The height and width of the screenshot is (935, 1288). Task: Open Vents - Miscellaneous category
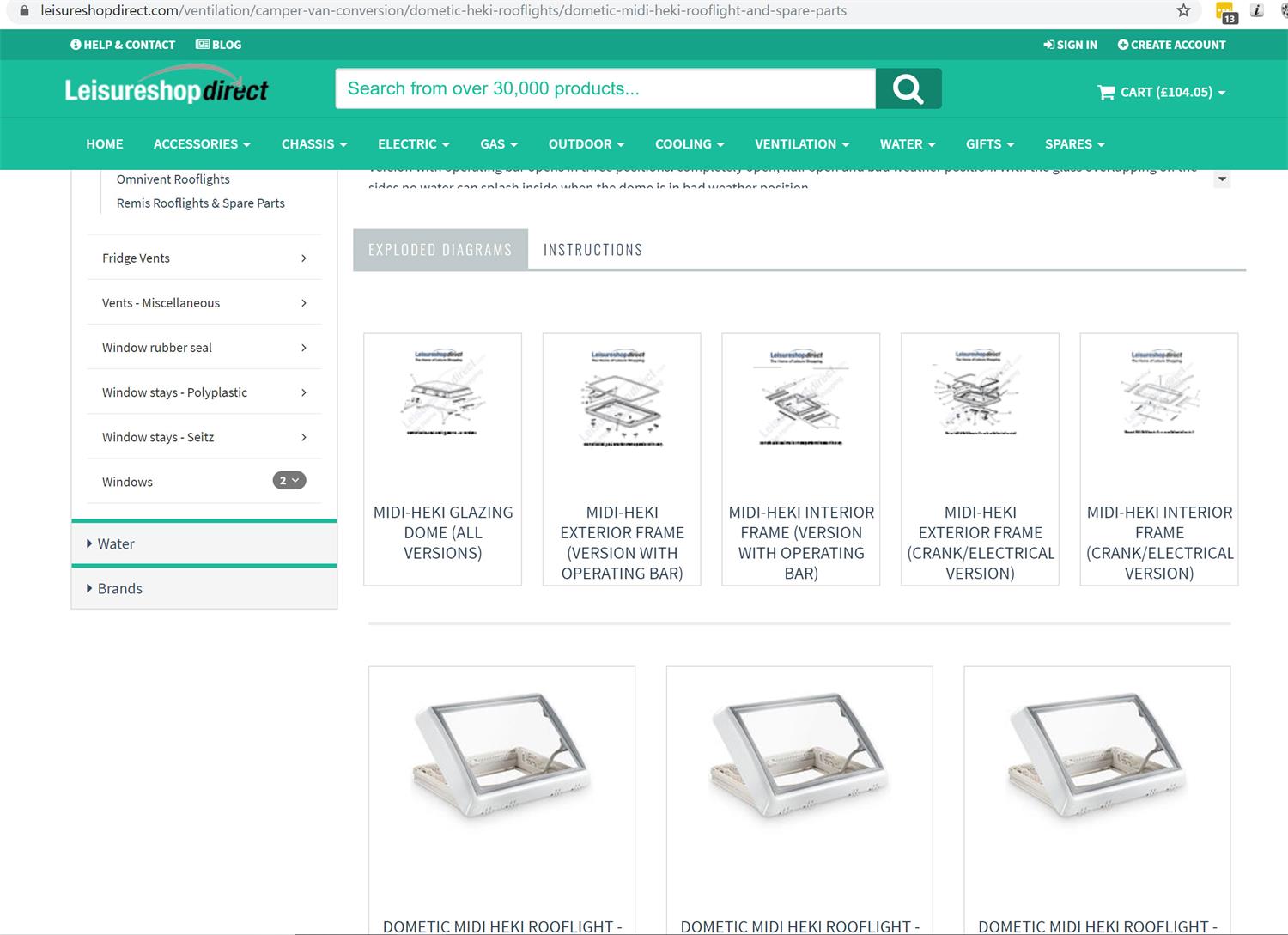click(204, 302)
